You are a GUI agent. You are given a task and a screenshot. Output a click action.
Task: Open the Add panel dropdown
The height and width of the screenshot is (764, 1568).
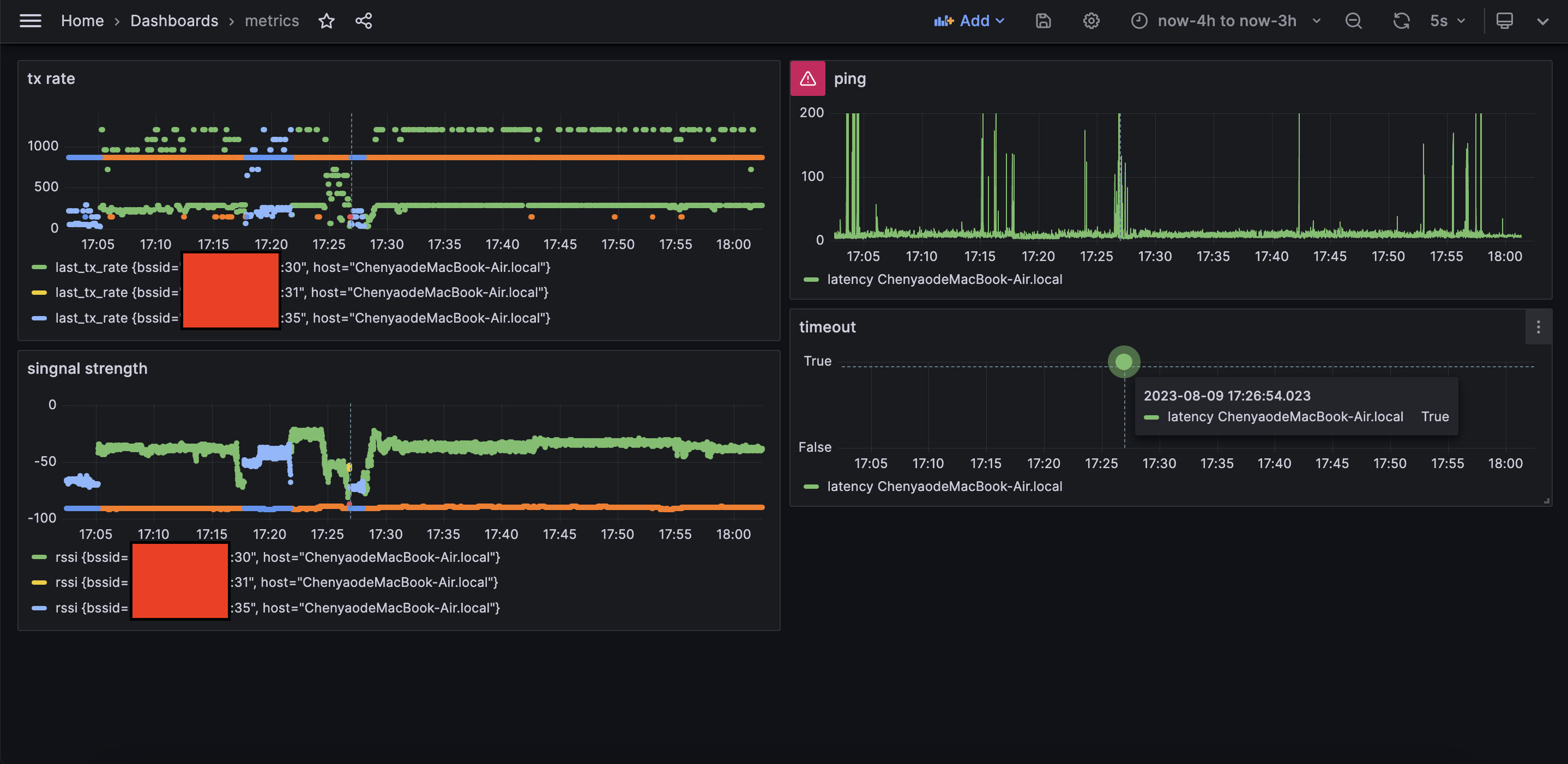click(969, 21)
